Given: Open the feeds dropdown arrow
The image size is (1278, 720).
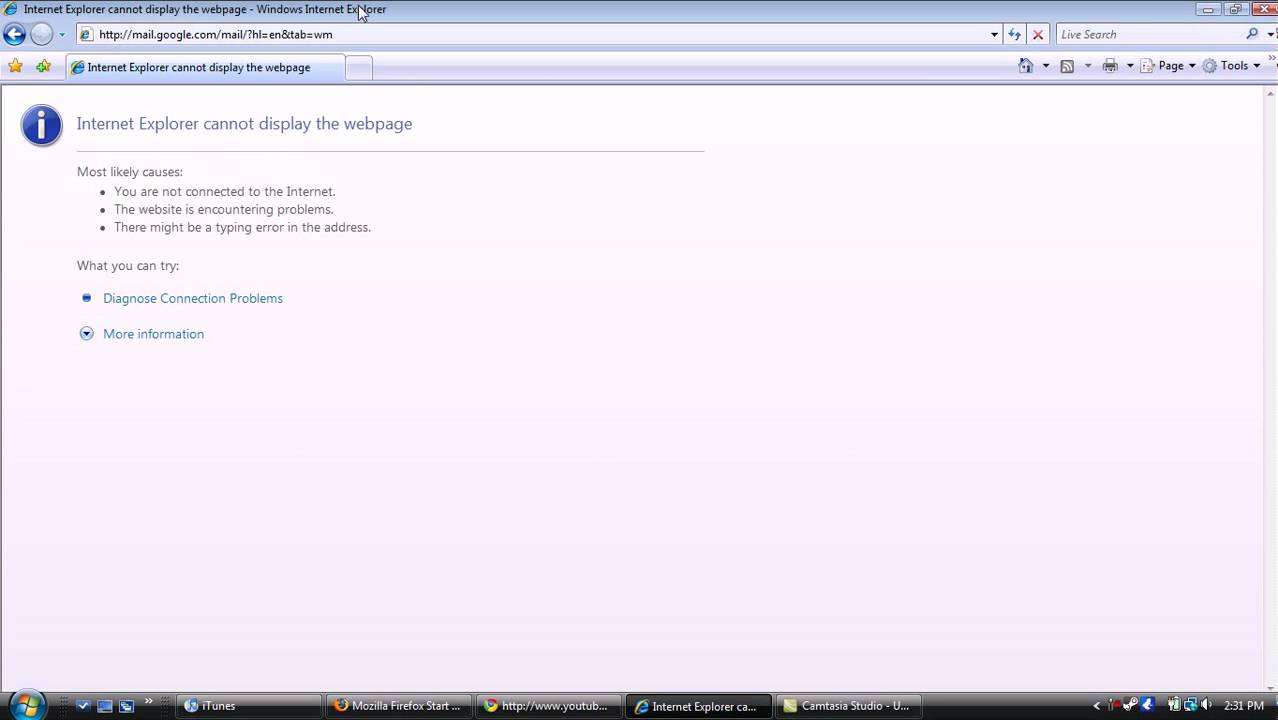Looking at the screenshot, I should pyautogui.click(x=1088, y=66).
